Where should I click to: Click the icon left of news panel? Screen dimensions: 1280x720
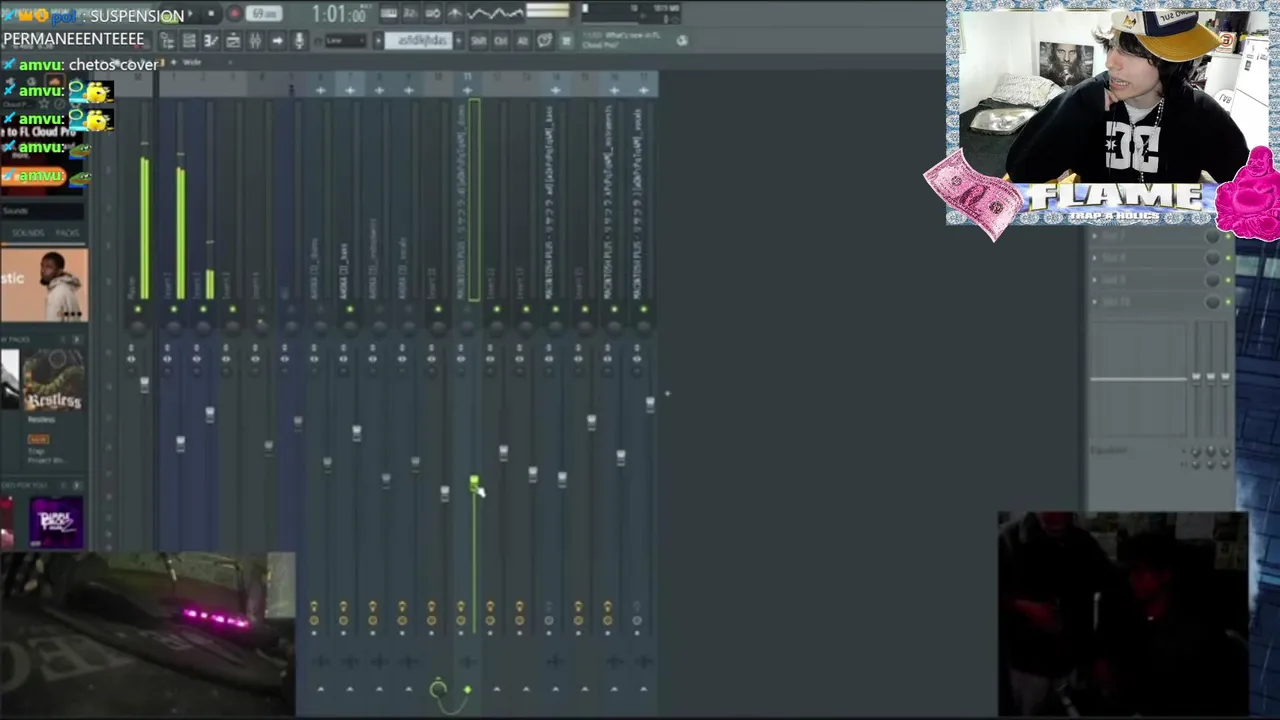566,40
